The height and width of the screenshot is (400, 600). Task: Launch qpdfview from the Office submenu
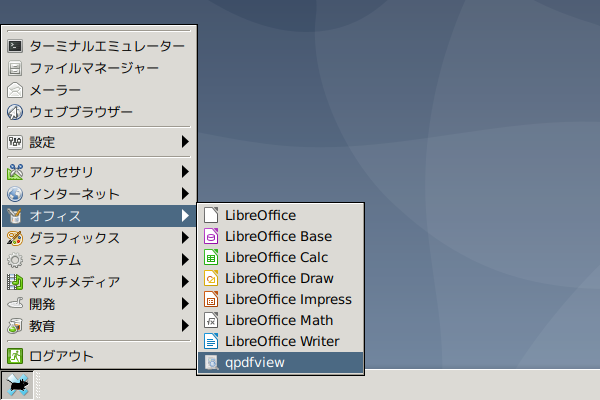coord(280,362)
